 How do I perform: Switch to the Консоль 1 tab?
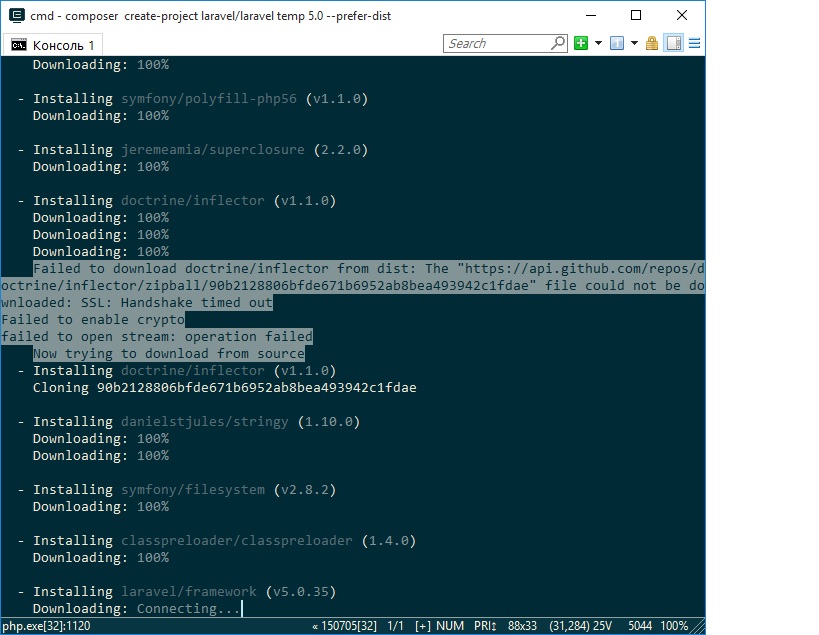click(x=52, y=45)
